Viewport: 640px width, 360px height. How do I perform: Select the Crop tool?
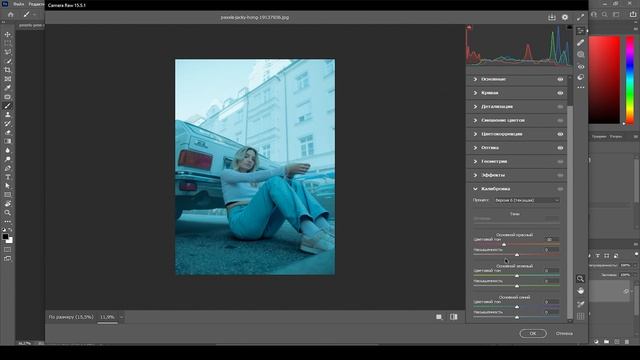point(7,70)
